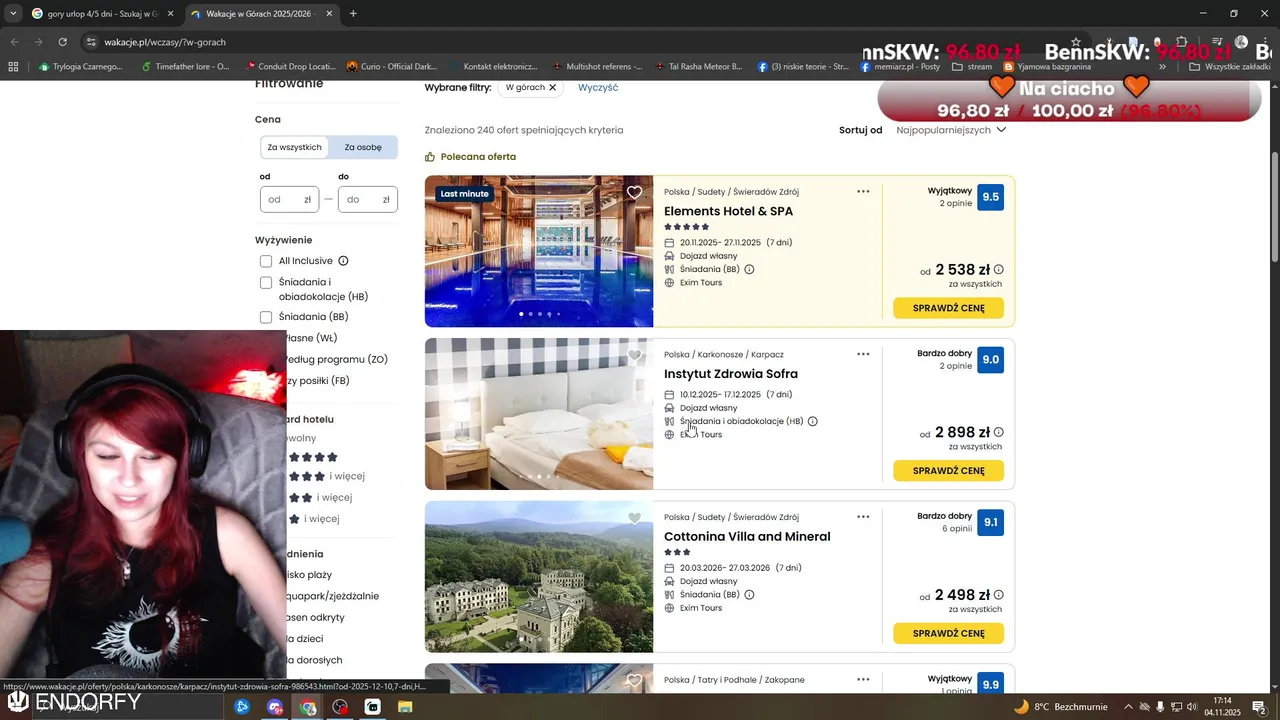Show info for Śniadania (BB) at Elements Hotel

[749, 269]
